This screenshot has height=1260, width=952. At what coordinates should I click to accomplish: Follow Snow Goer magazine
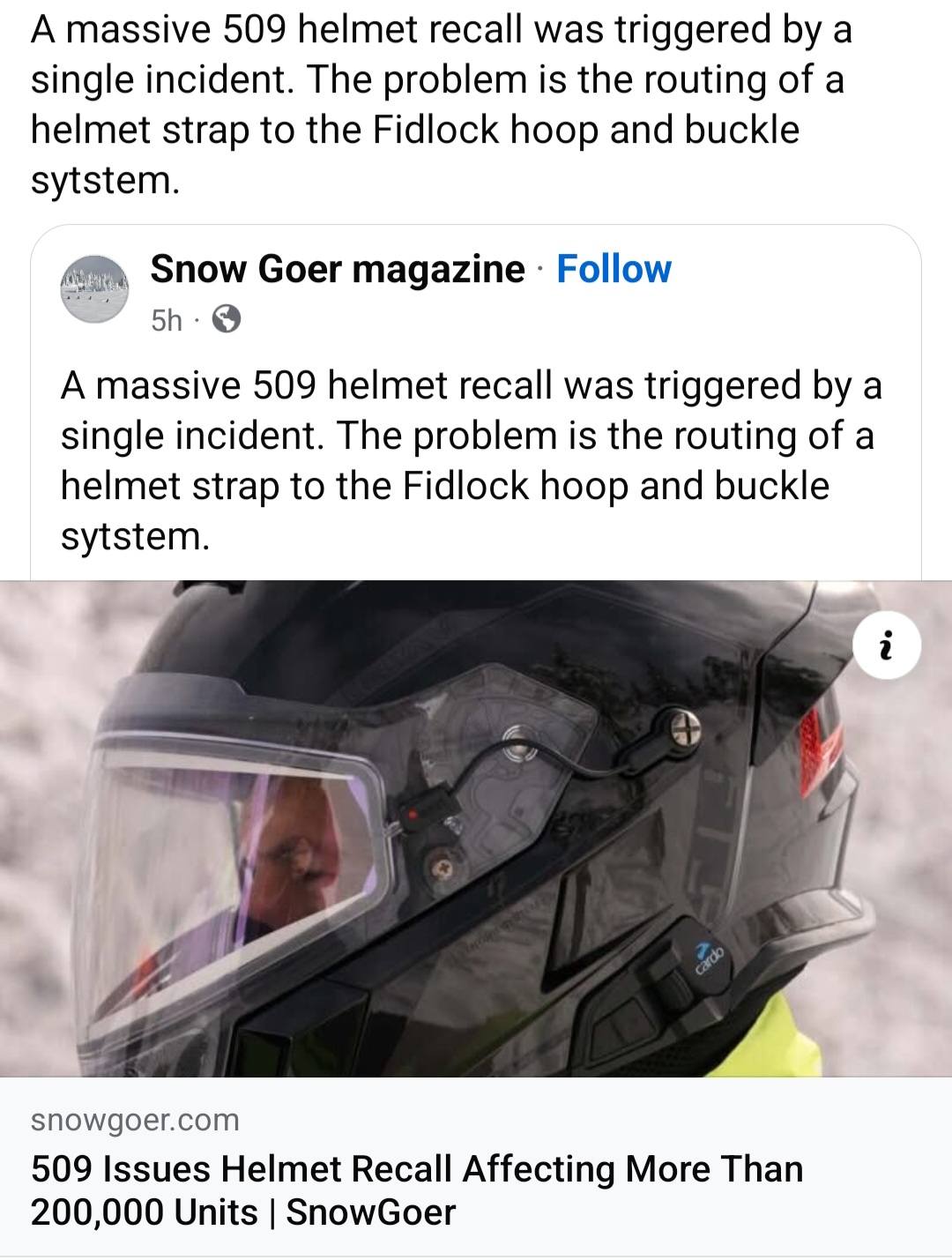pyautogui.click(x=614, y=269)
